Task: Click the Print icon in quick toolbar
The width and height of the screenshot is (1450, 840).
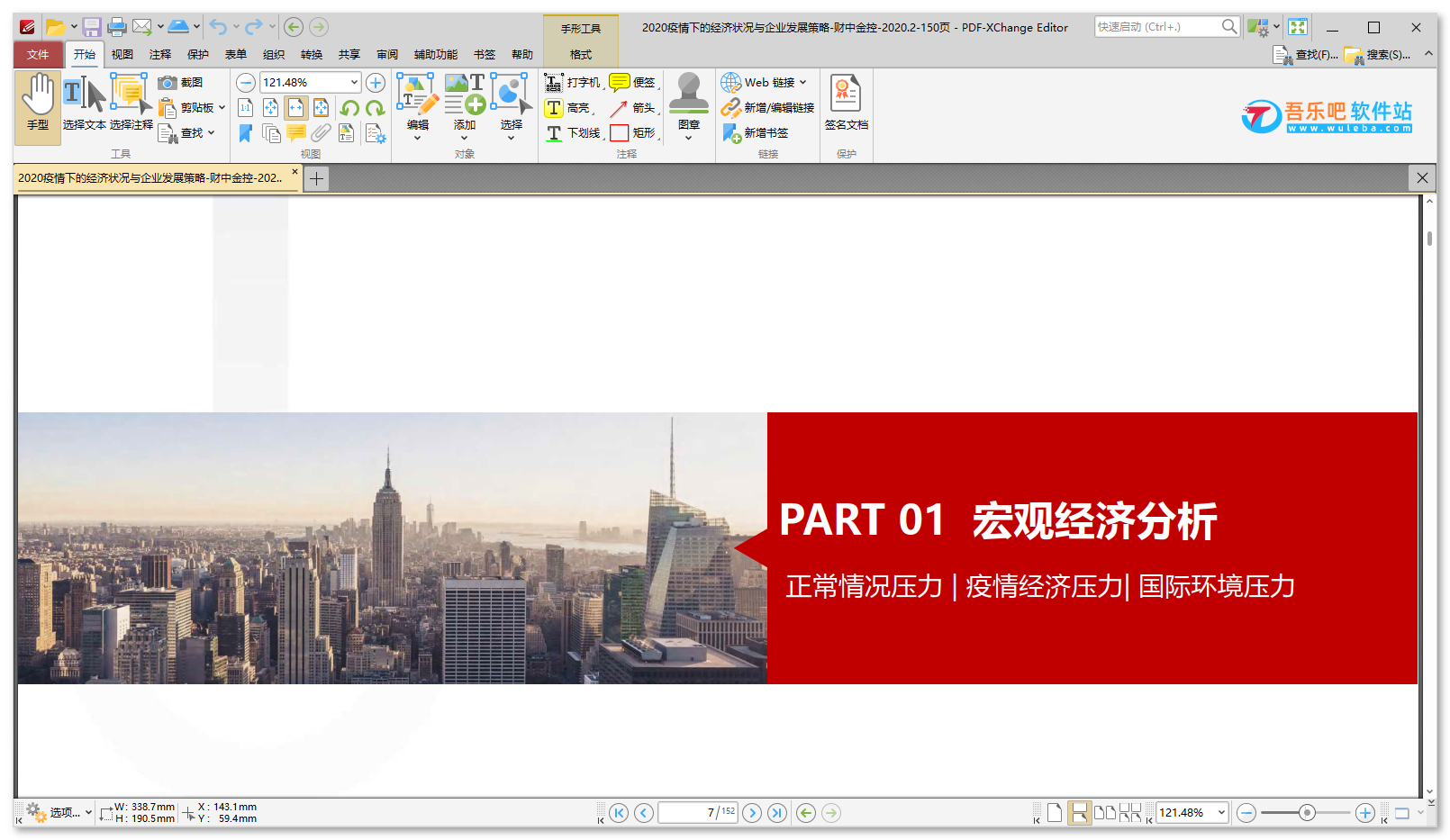Action: [117, 27]
